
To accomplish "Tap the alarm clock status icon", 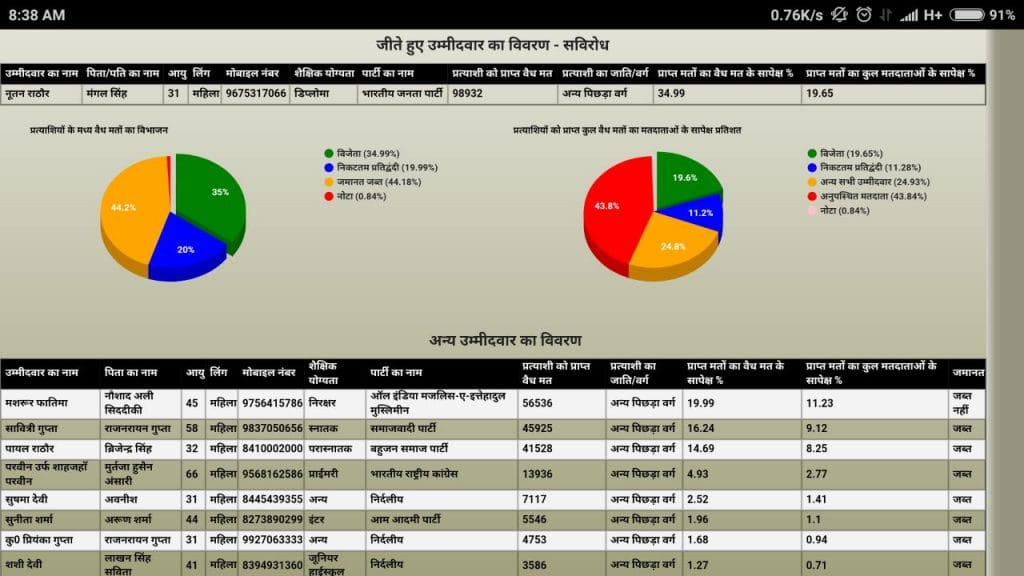I will tap(863, 15).
